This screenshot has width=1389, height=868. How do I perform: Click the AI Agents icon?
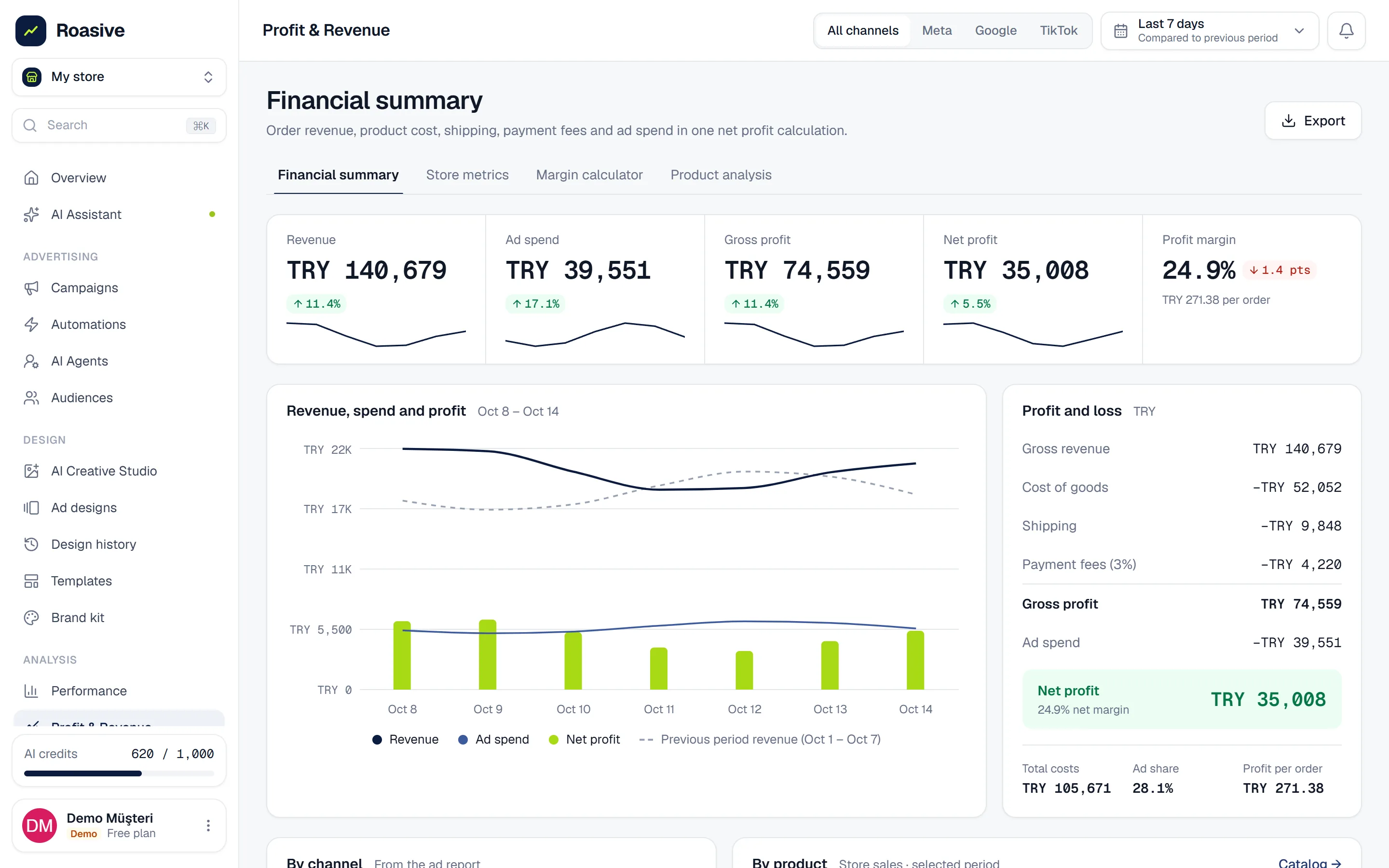pyautogui.click(x=31, y=361)
